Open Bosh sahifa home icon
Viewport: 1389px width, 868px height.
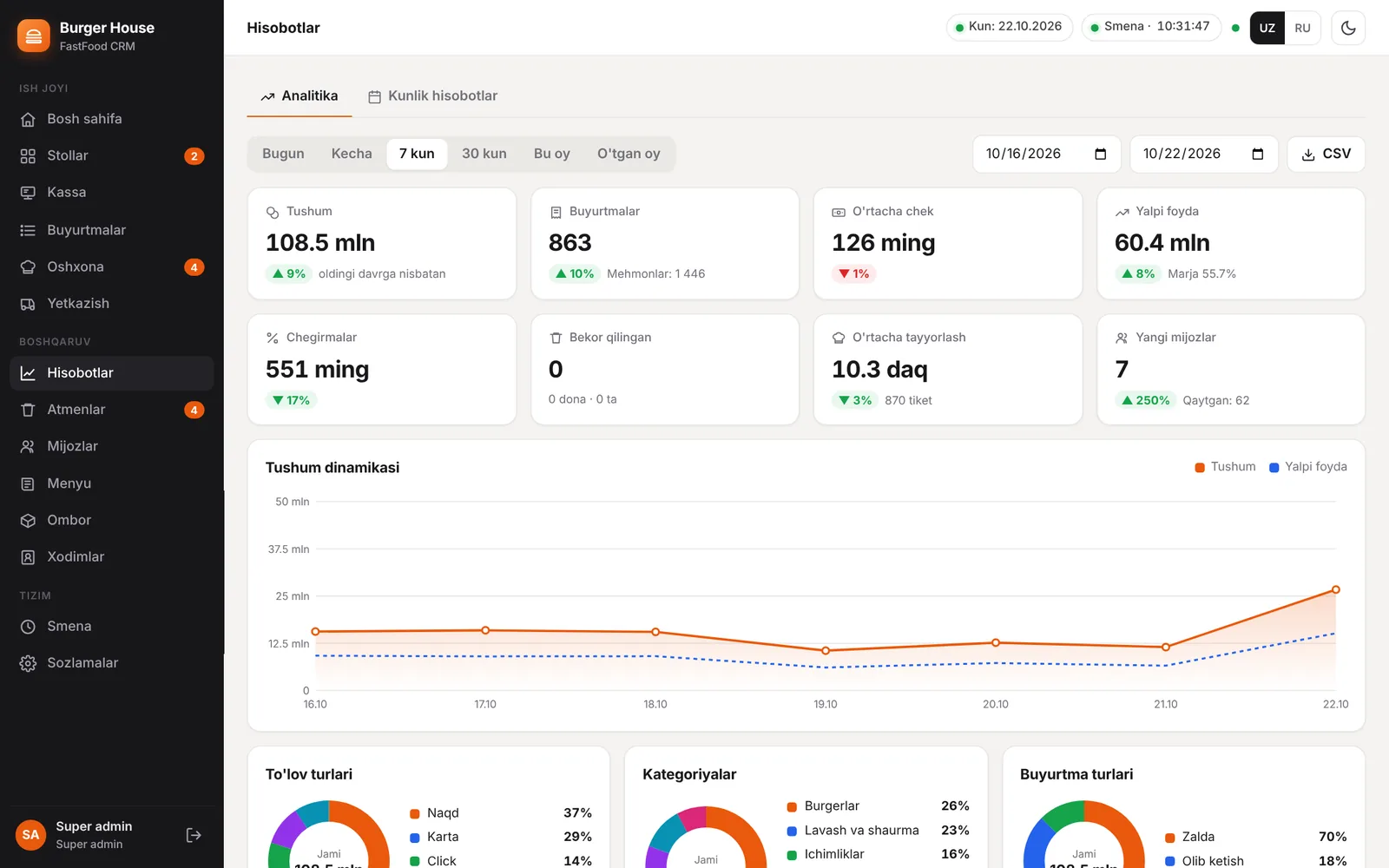[x=28, y=120]
